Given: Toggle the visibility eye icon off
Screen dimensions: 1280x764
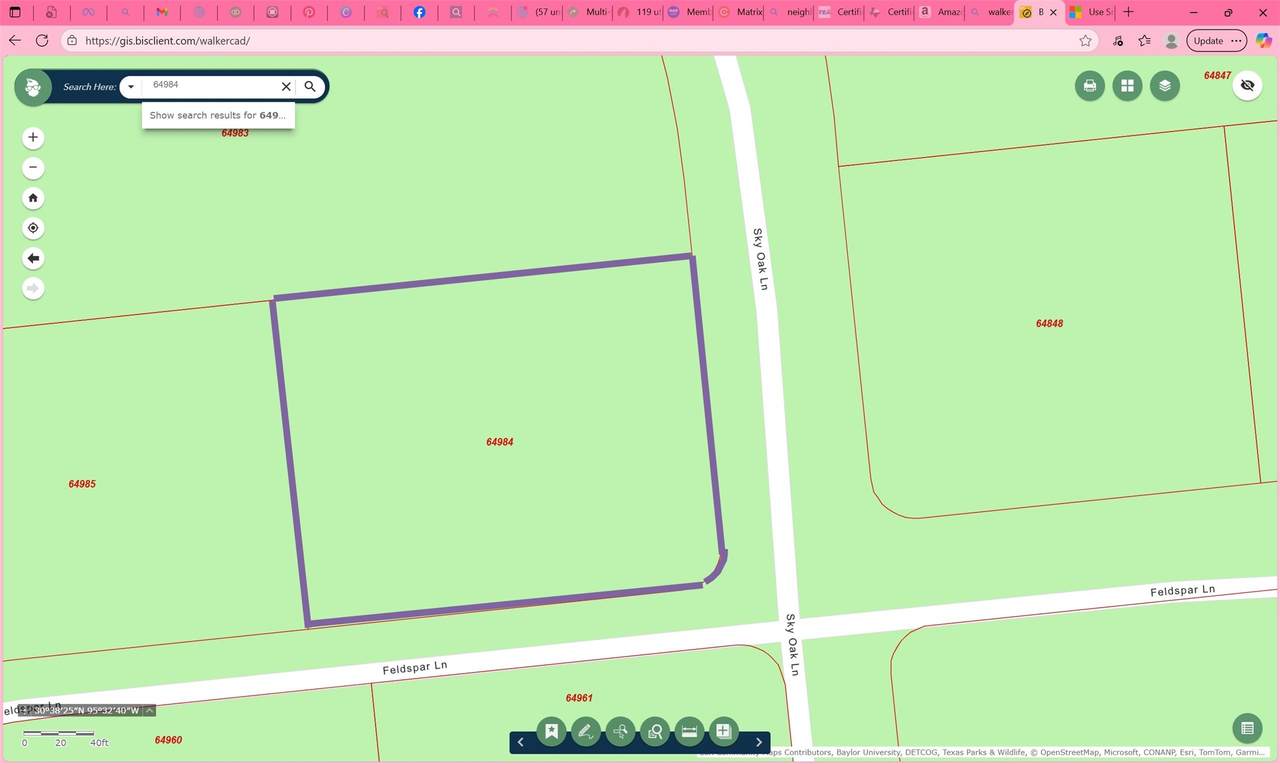Looking at the screenshot, I should (1246, 86).
